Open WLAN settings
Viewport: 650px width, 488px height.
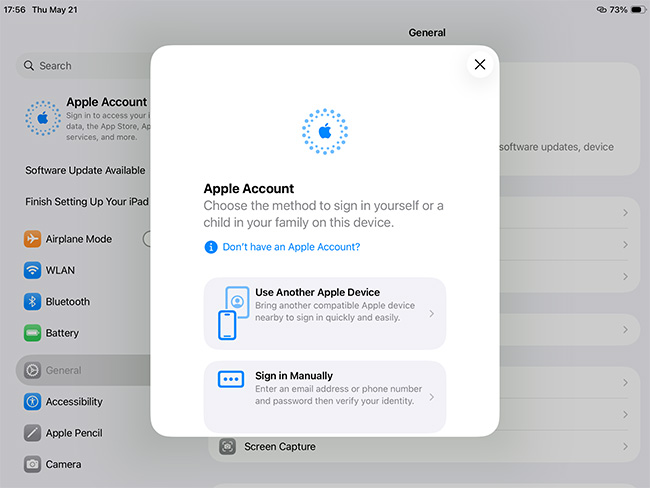coord(83,270)
